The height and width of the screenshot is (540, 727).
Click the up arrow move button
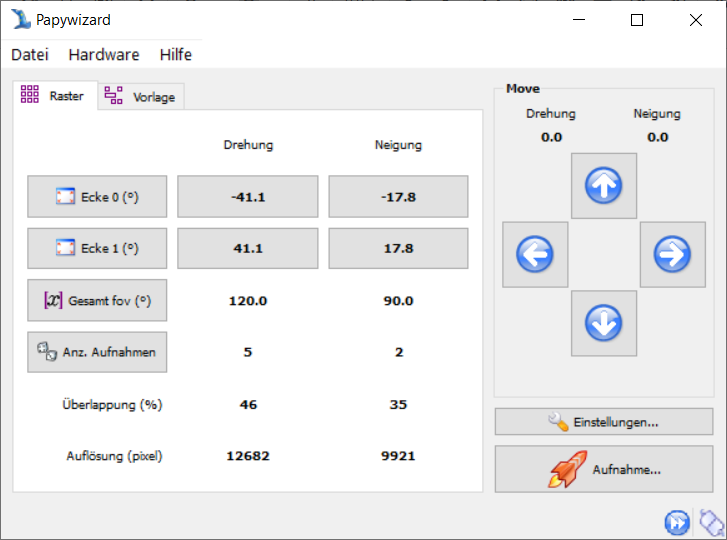604,186
